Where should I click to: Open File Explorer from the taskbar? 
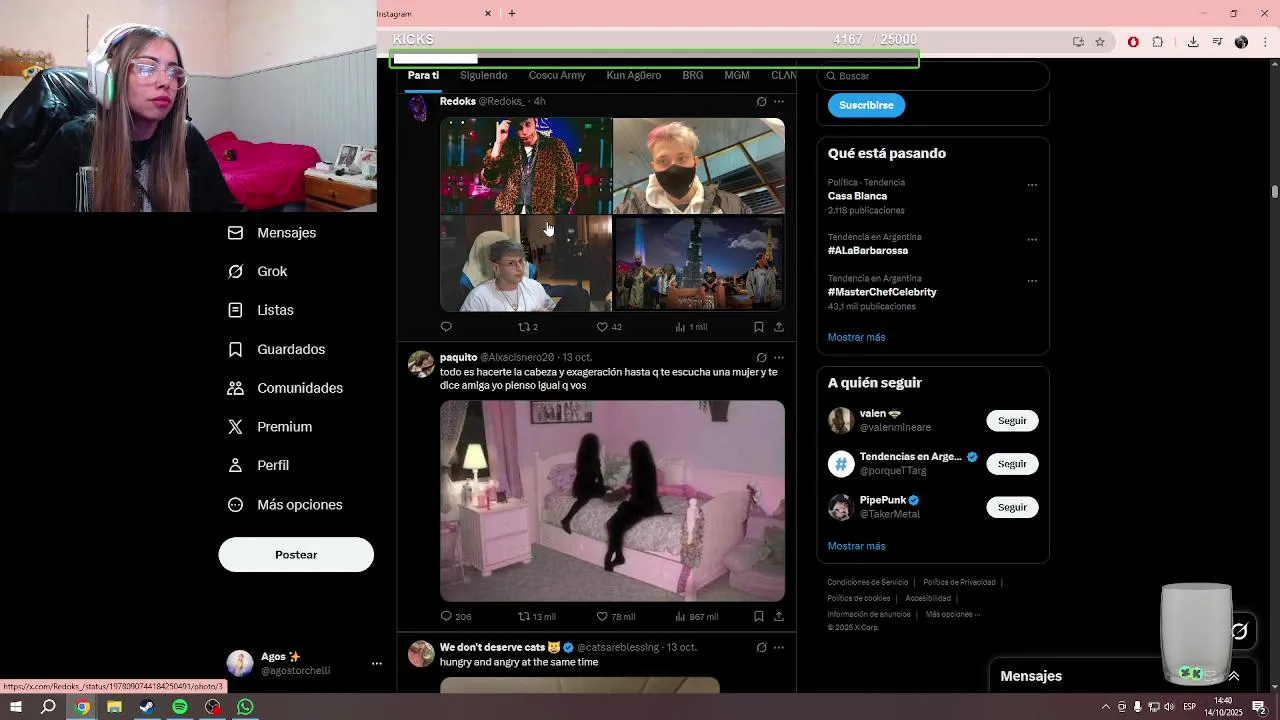(x=114, y=707)
